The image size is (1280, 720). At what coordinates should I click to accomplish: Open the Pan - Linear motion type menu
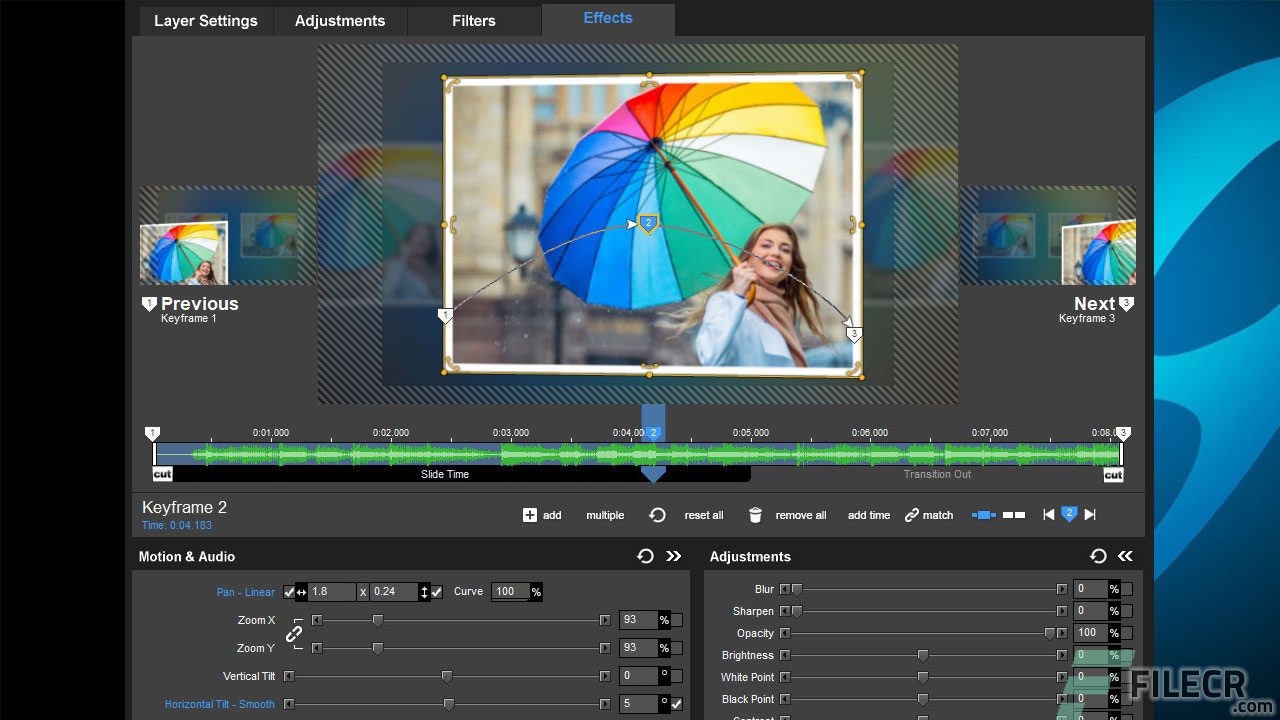(x=246, y=592)
